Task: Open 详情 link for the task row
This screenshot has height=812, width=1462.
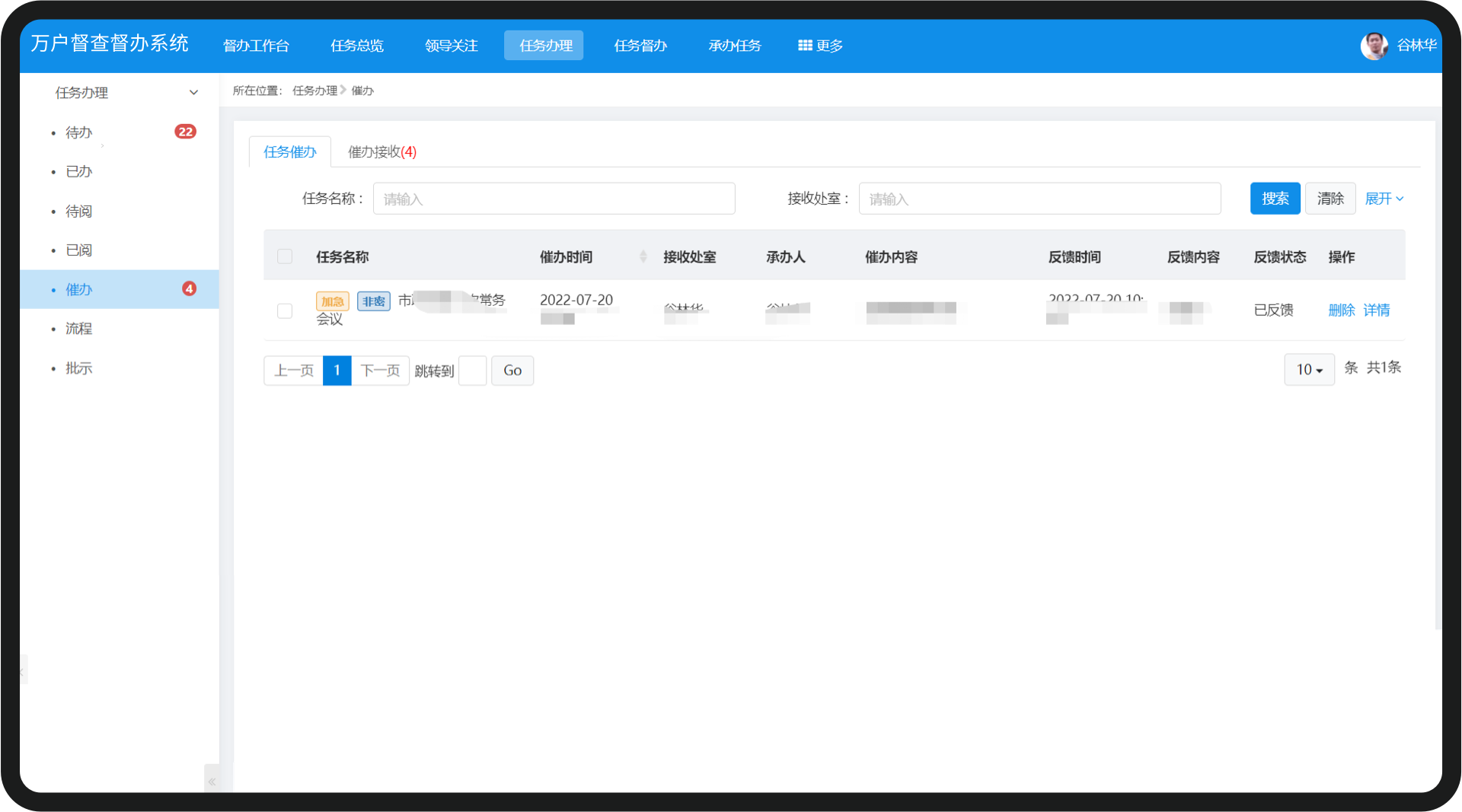Action: [x=1377, y=310]
